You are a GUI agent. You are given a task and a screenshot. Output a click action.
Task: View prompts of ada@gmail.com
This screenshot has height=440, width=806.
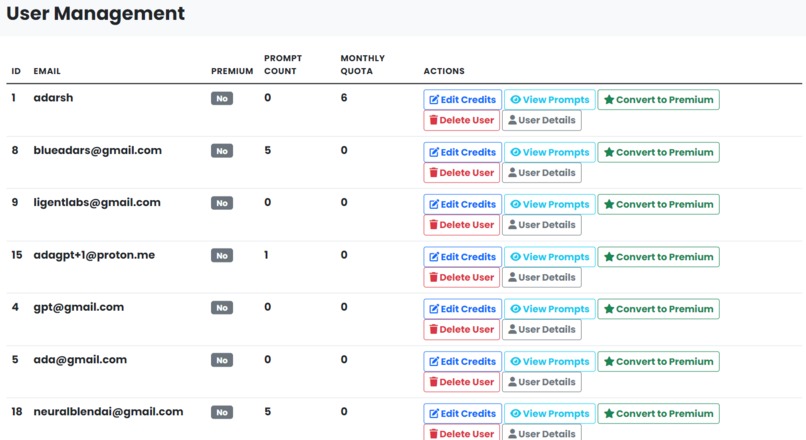tap(549, 361)
